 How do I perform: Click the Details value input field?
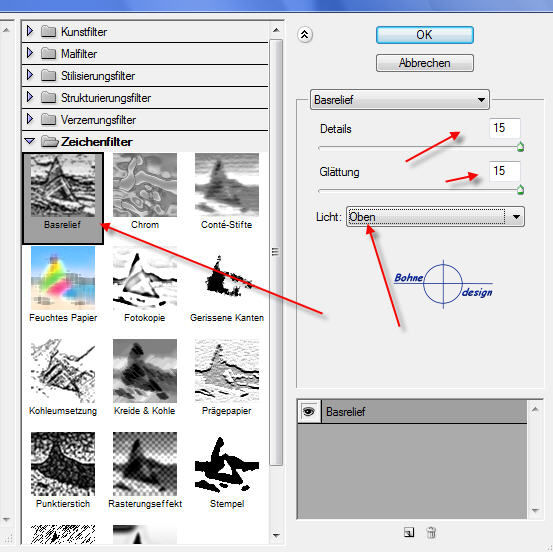[x=505, y=128]
